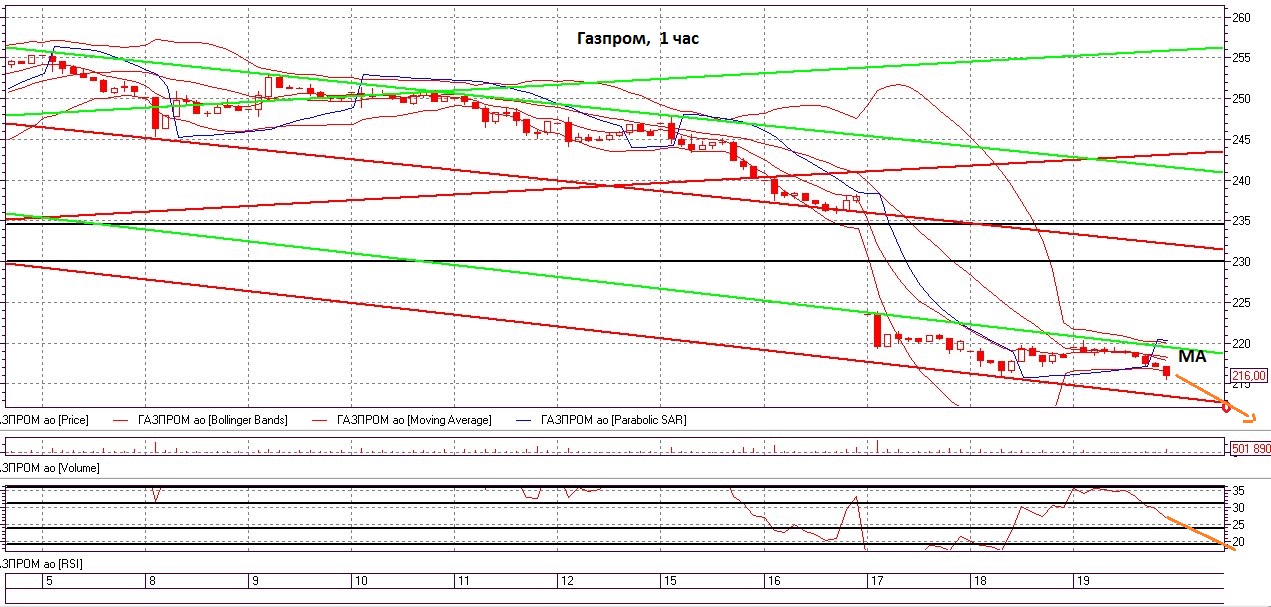Select the Moving Average legend entry
Screen dimensions: 1271x607
point(415,420)
